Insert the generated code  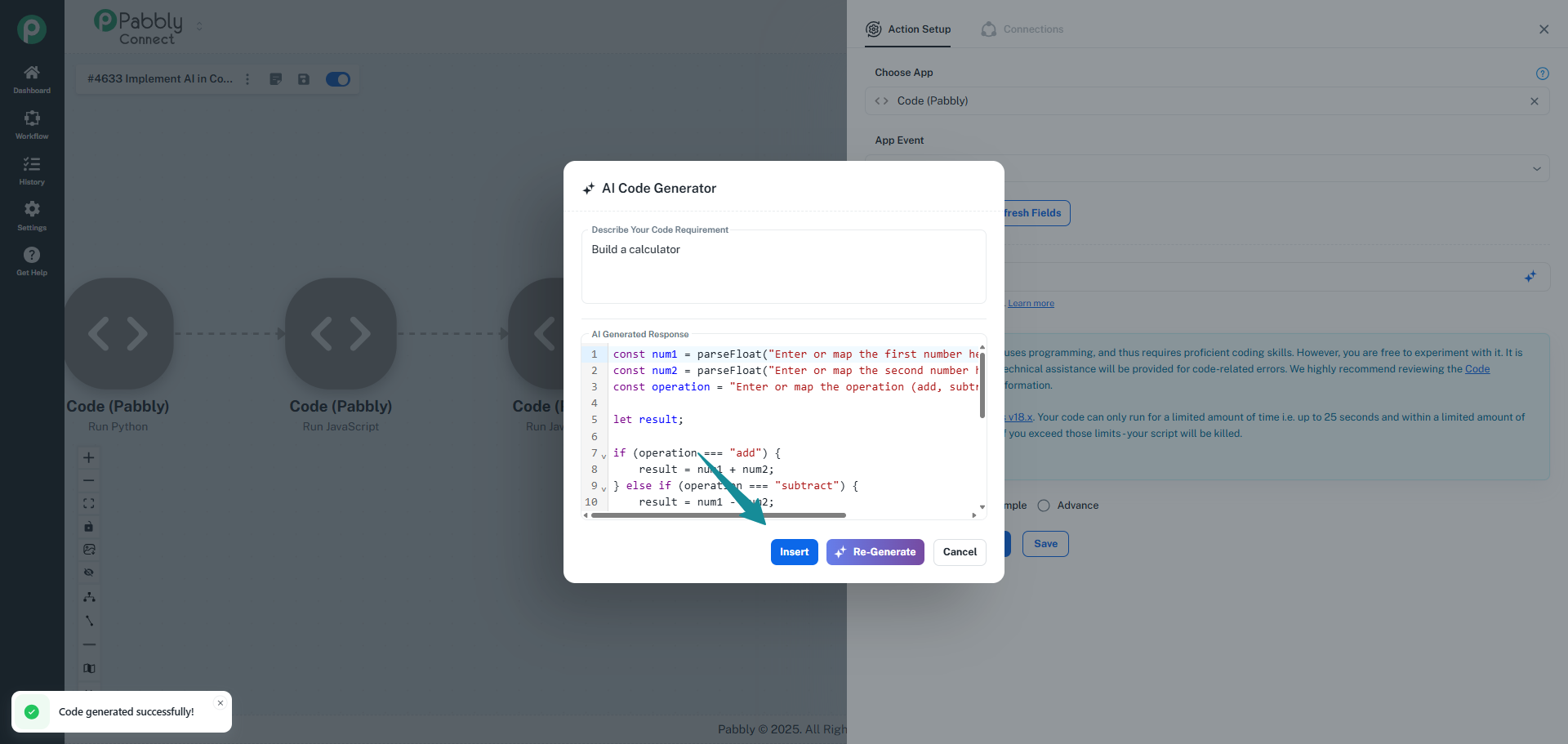(794, 552)
